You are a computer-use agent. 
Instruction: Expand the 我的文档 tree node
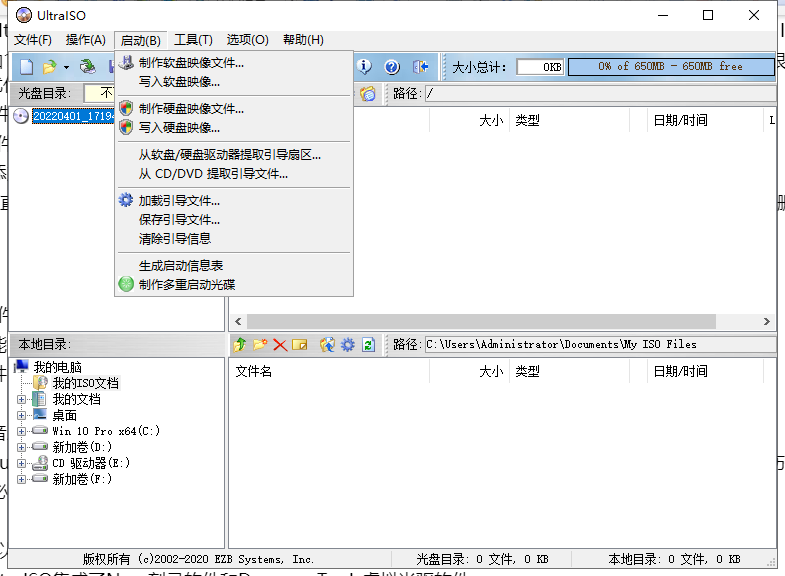click(x=22, y=399)
